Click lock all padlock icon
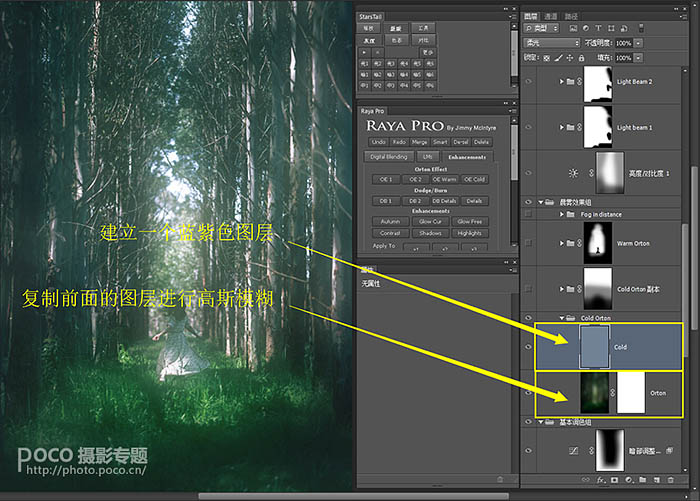 coord(581,58)
